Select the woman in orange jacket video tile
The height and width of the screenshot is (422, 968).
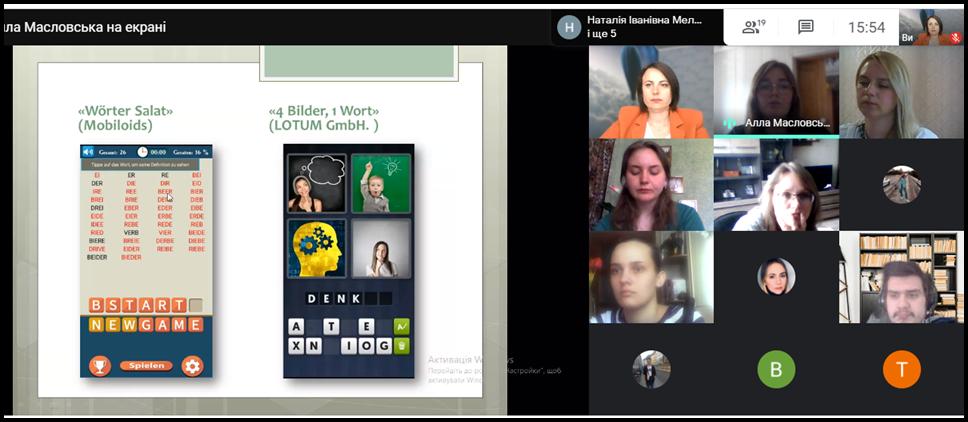pos(651,92)
